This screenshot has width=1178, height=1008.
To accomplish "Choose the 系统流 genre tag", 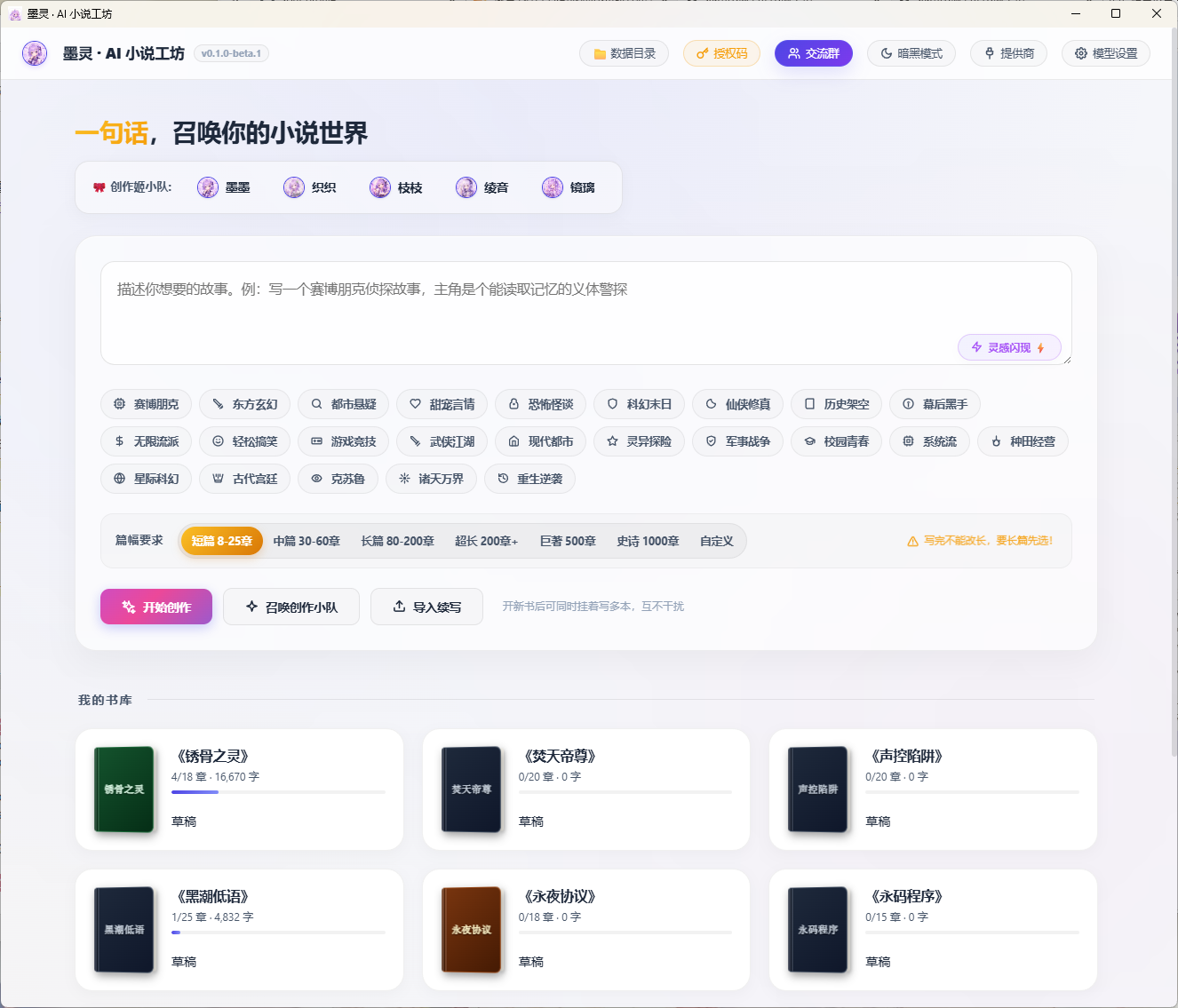I will pos(929,441).
